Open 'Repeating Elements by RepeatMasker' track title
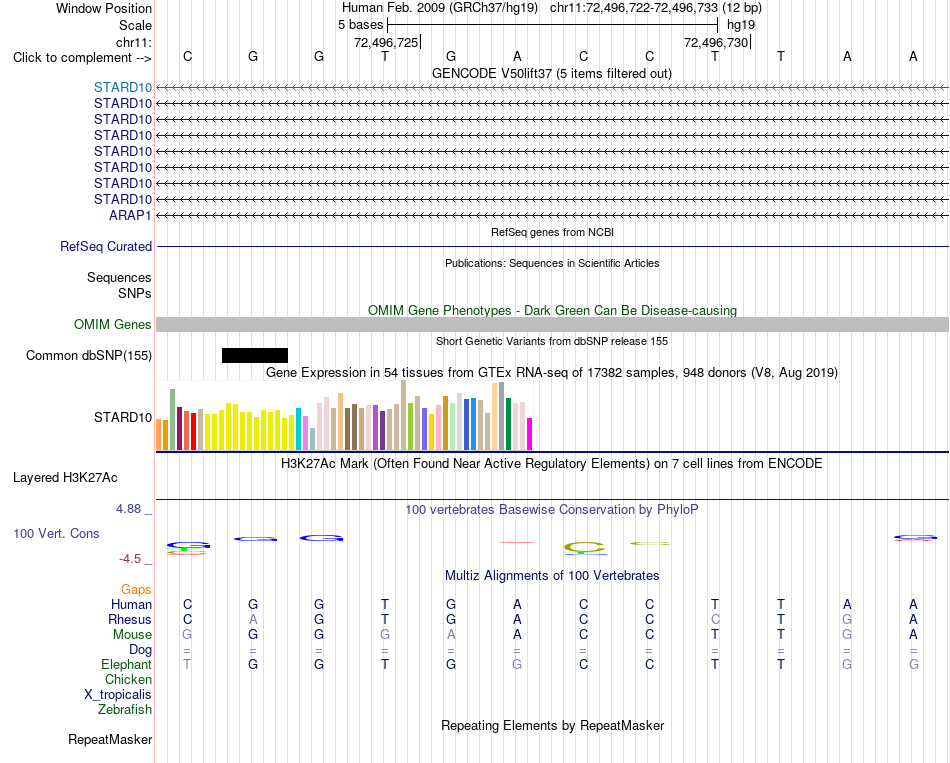The width and height of the screenshot is (950, 763). point(552,725)
